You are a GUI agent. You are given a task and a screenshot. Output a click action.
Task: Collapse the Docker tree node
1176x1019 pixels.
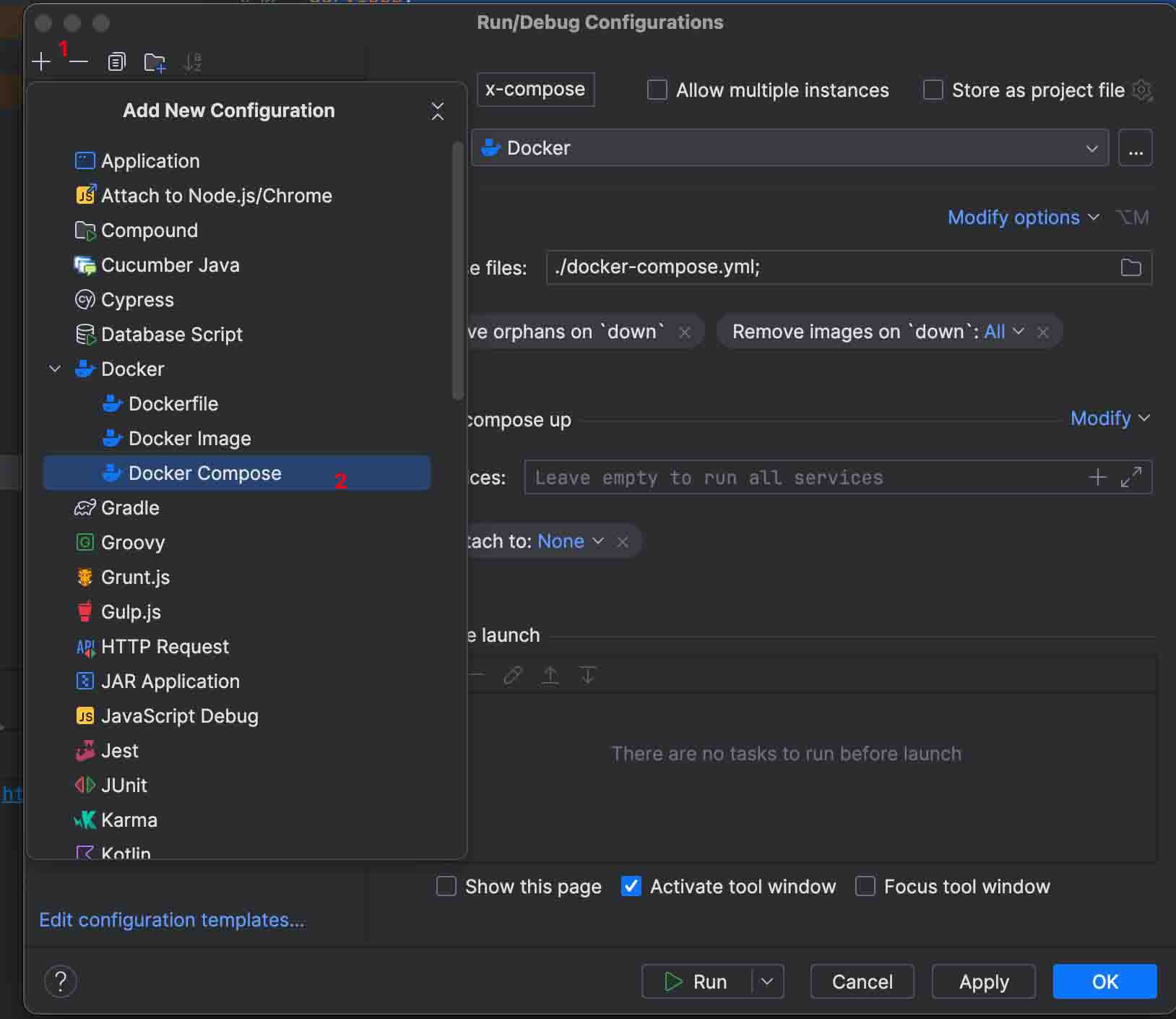[x=55, y=369]
